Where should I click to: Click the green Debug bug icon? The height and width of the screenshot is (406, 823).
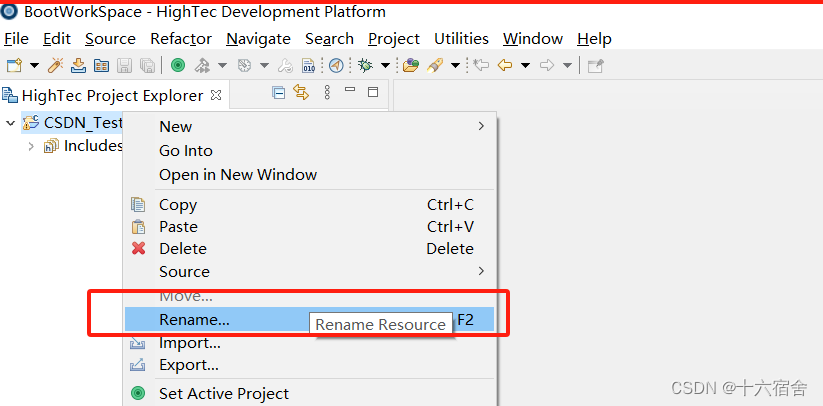(365, 66)
